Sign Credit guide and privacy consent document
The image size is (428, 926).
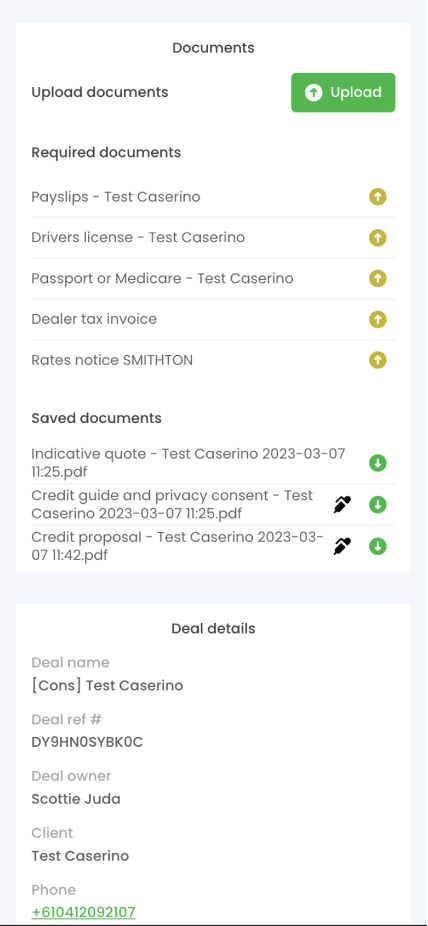click(x=342, y=505)
